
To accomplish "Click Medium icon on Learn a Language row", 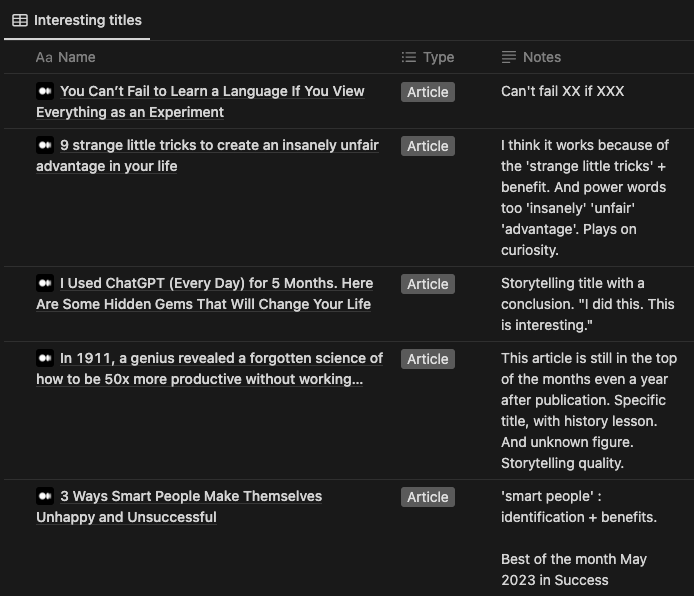I will [x=45, y=91].
